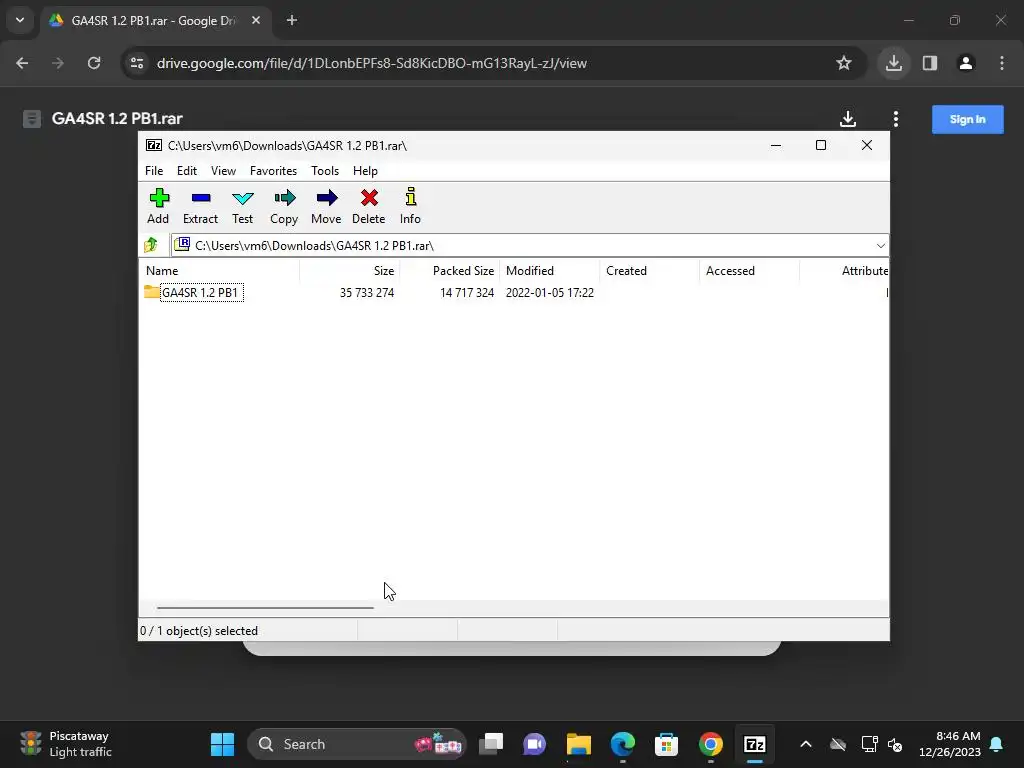Select the Copy toolbar tool

[x=284, y=206]
